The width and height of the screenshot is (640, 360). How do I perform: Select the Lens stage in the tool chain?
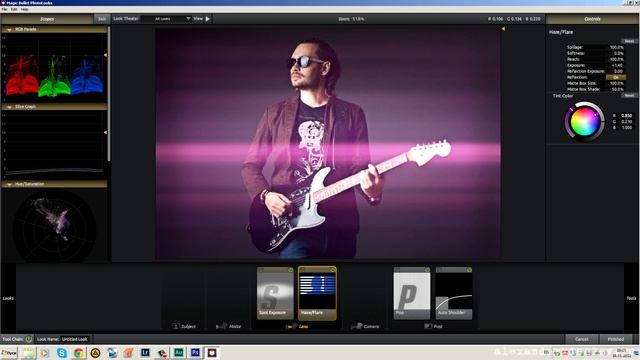click(x=297, y=326)
